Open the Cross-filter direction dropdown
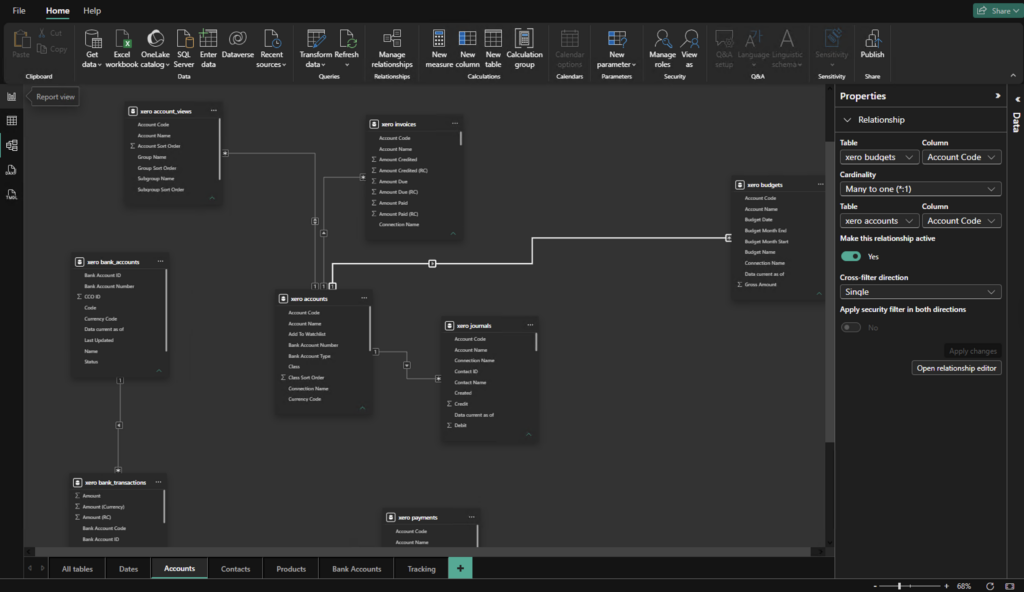 [920, 292]
